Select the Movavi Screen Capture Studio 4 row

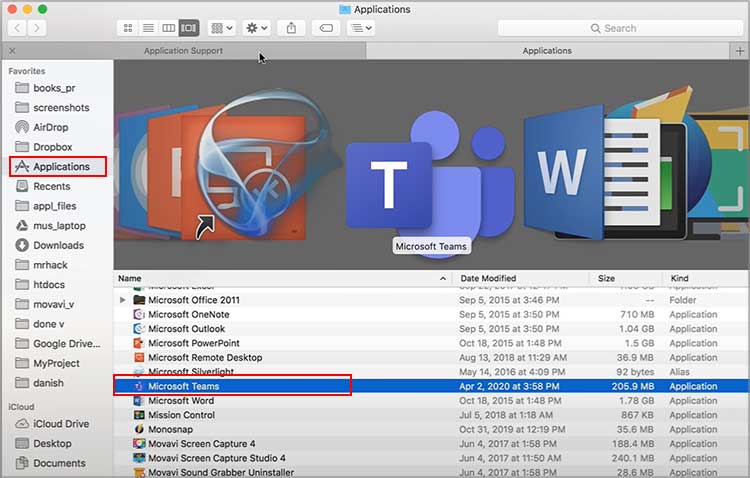(x=431, y=458)
